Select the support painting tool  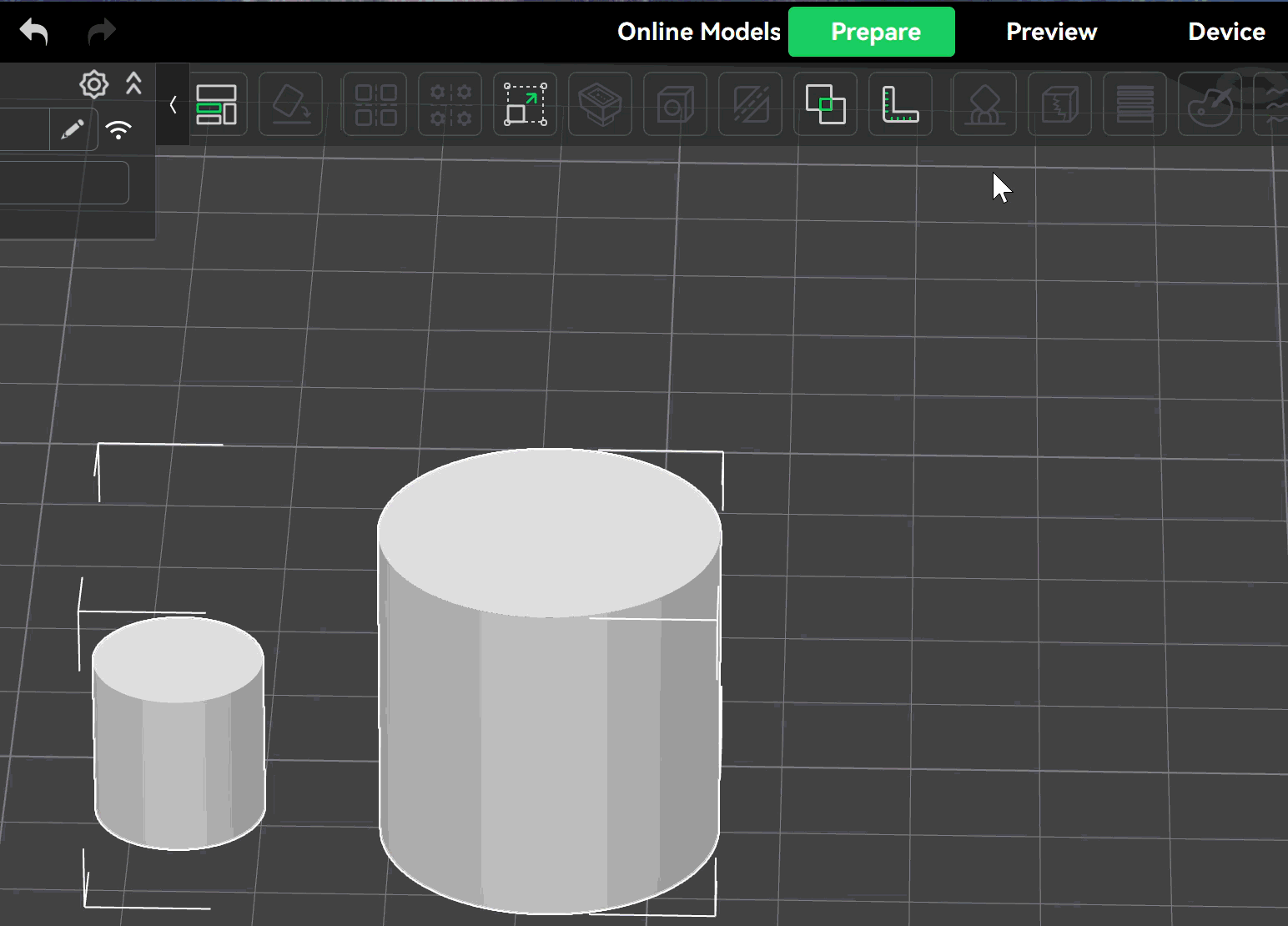tap(984, 104)
